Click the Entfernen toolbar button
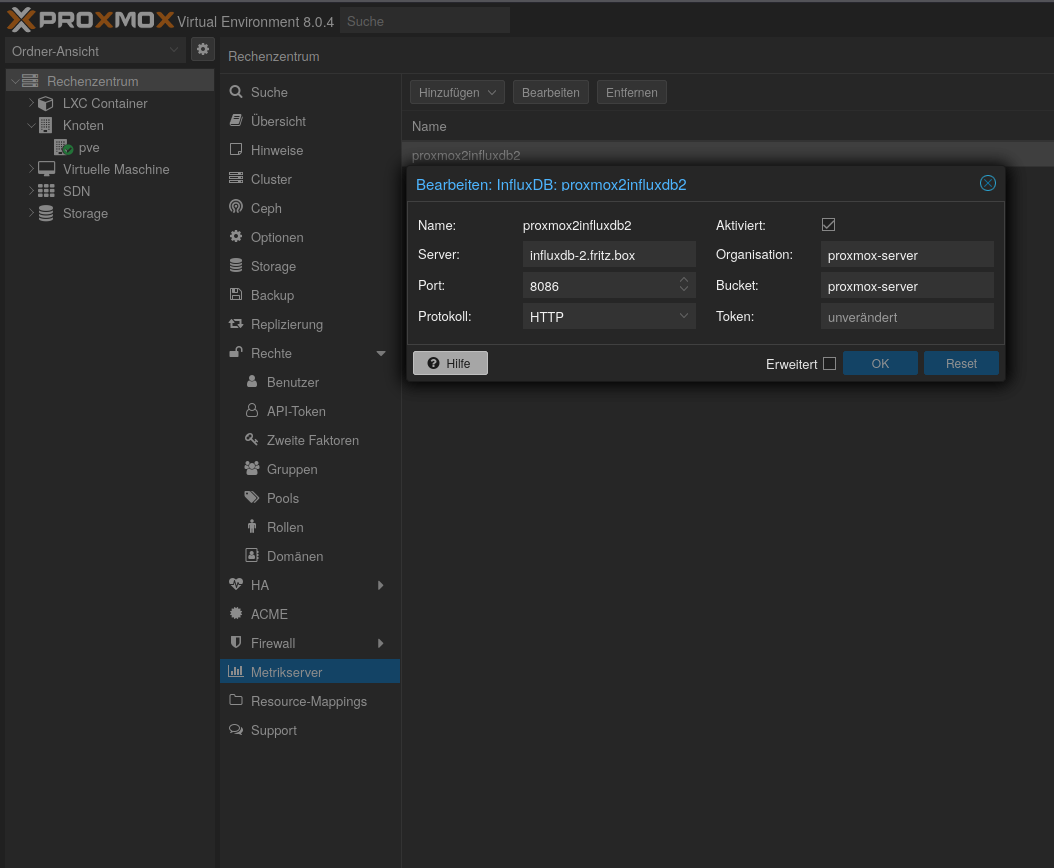The height and width of the screenshot is (868, 1054). pyautogui.click(x=632, y=92)
